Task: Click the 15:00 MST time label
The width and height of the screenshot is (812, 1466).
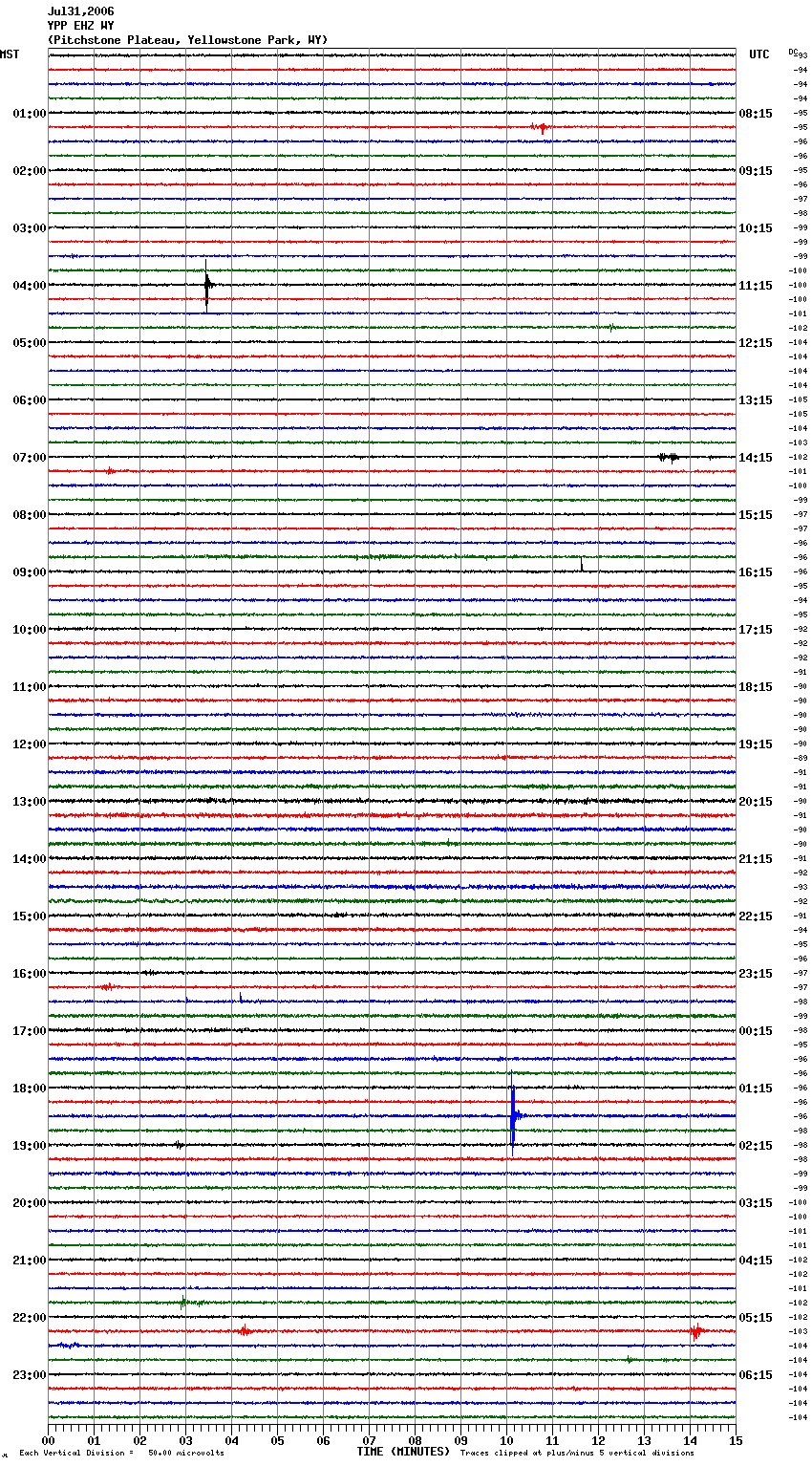Action: (x=30, y=916)
